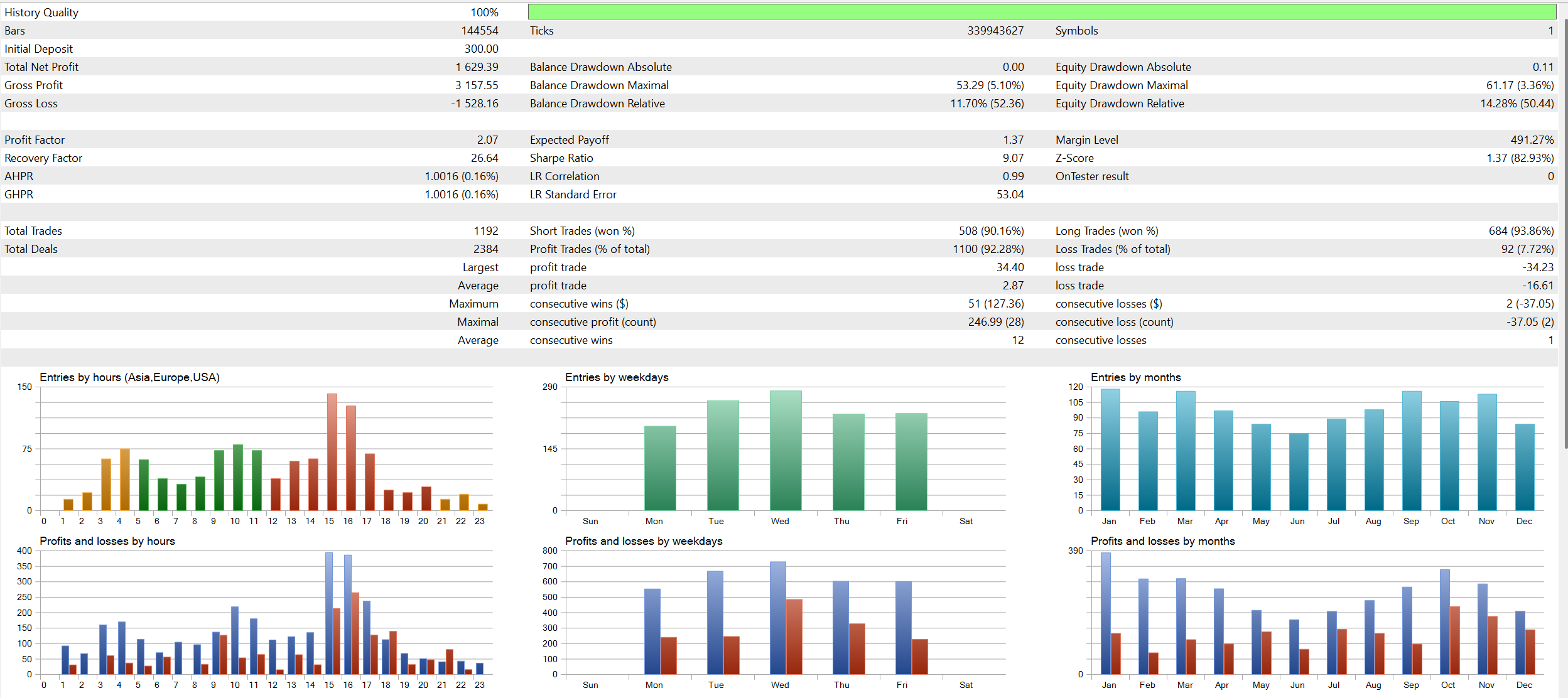Click the Profits and losses by months title

pos(1162,541)
